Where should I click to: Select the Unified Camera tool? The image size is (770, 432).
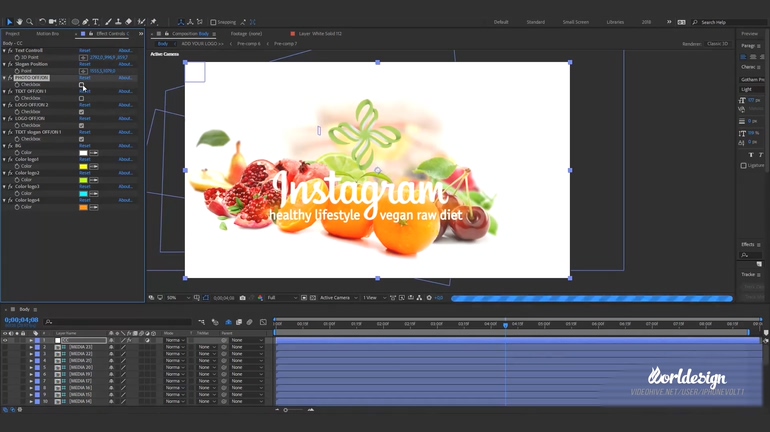pos(52,22)
